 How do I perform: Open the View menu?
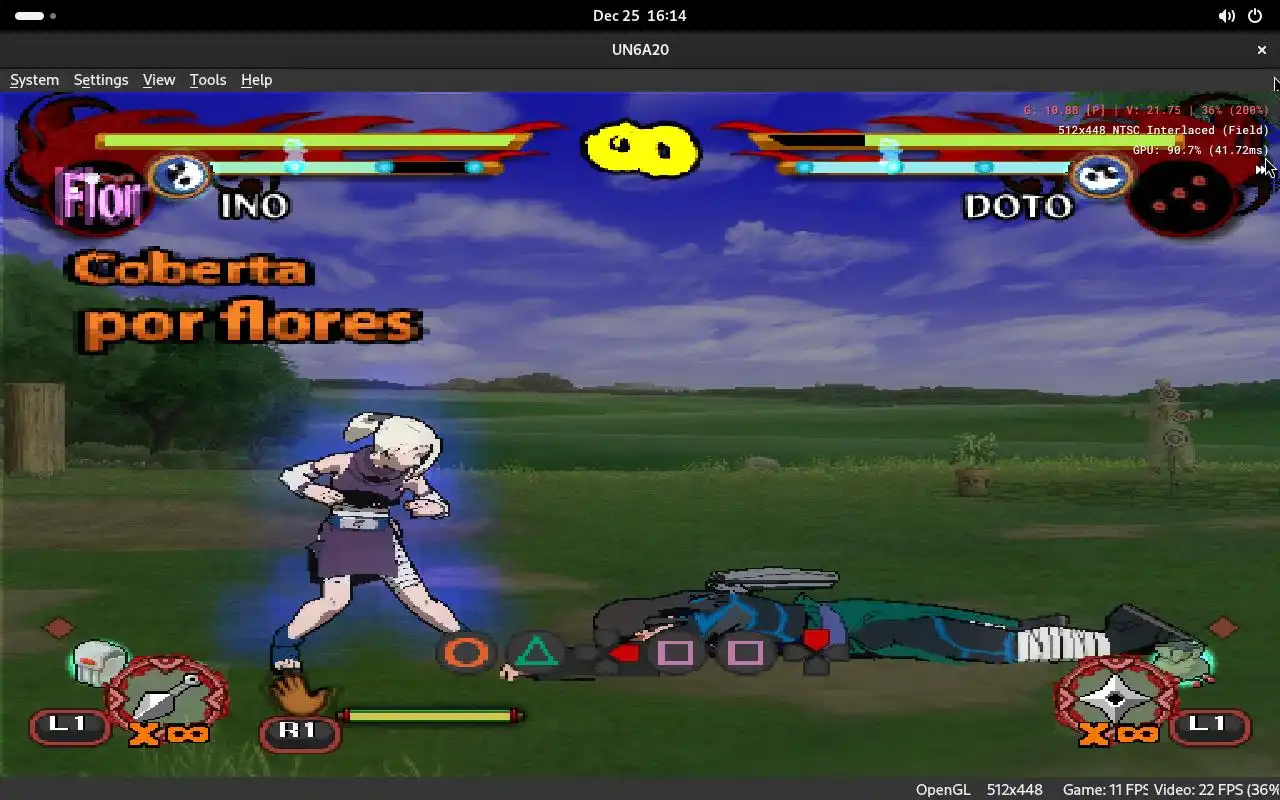click(159, 80)
